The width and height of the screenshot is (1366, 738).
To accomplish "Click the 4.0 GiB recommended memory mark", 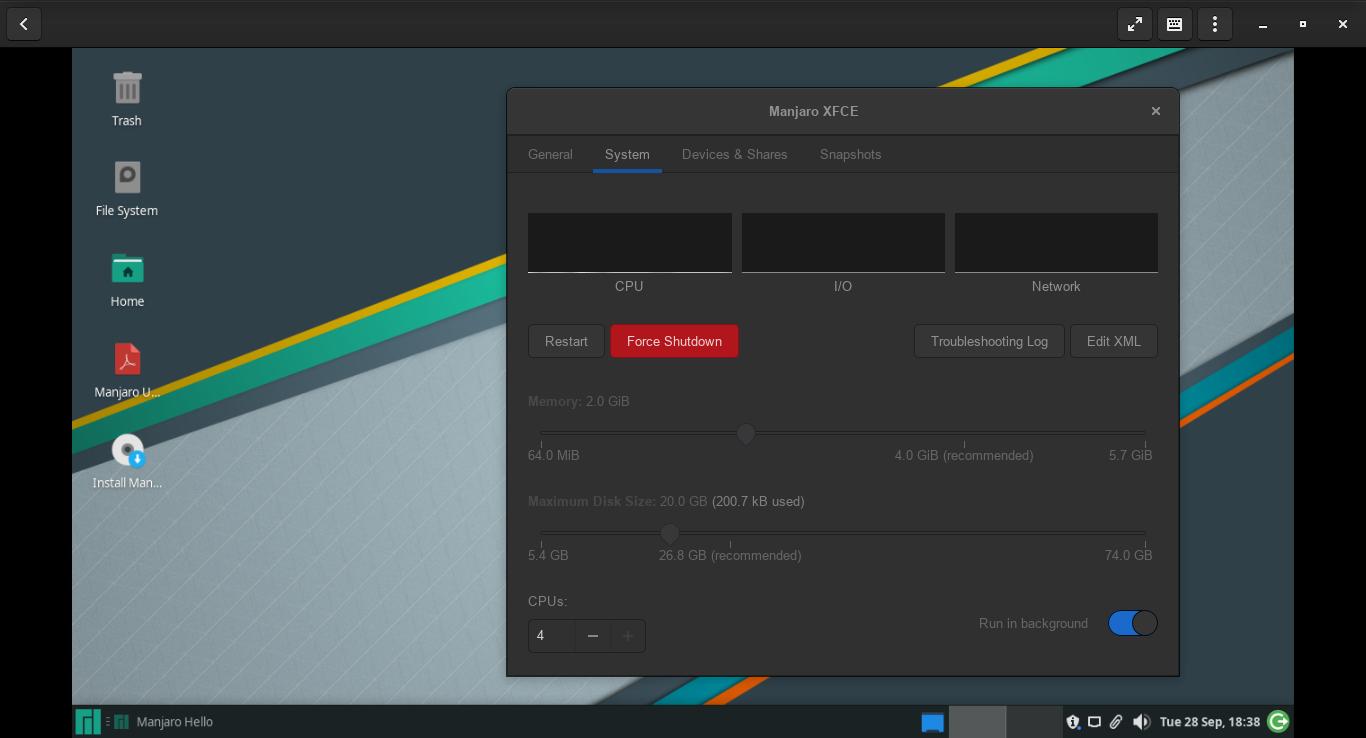I will (x=964, y=455).
